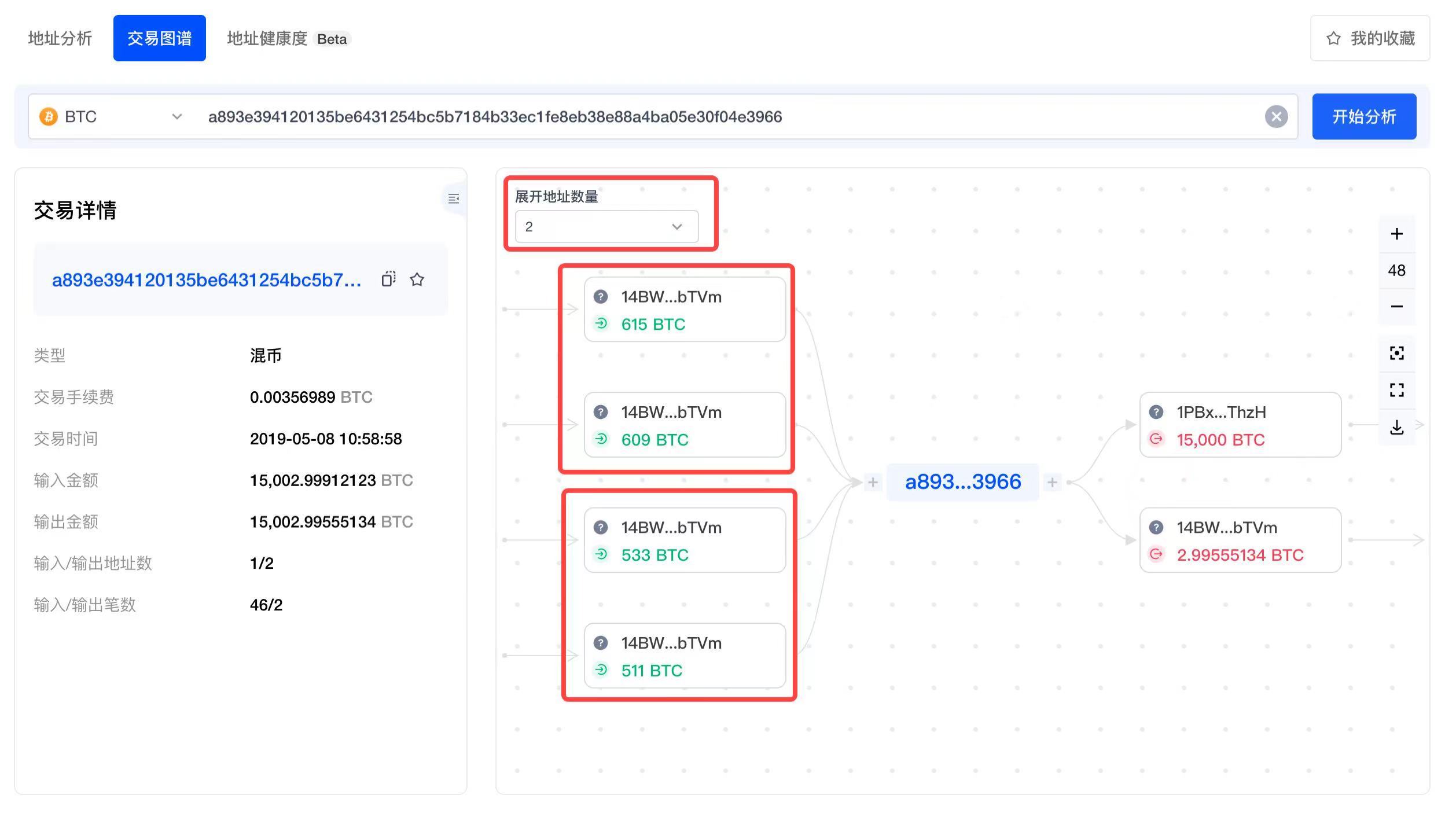The height and width of the screenshot is (824, 1456).
Task: Copy the transaction hash
Action: click(388, 279)
